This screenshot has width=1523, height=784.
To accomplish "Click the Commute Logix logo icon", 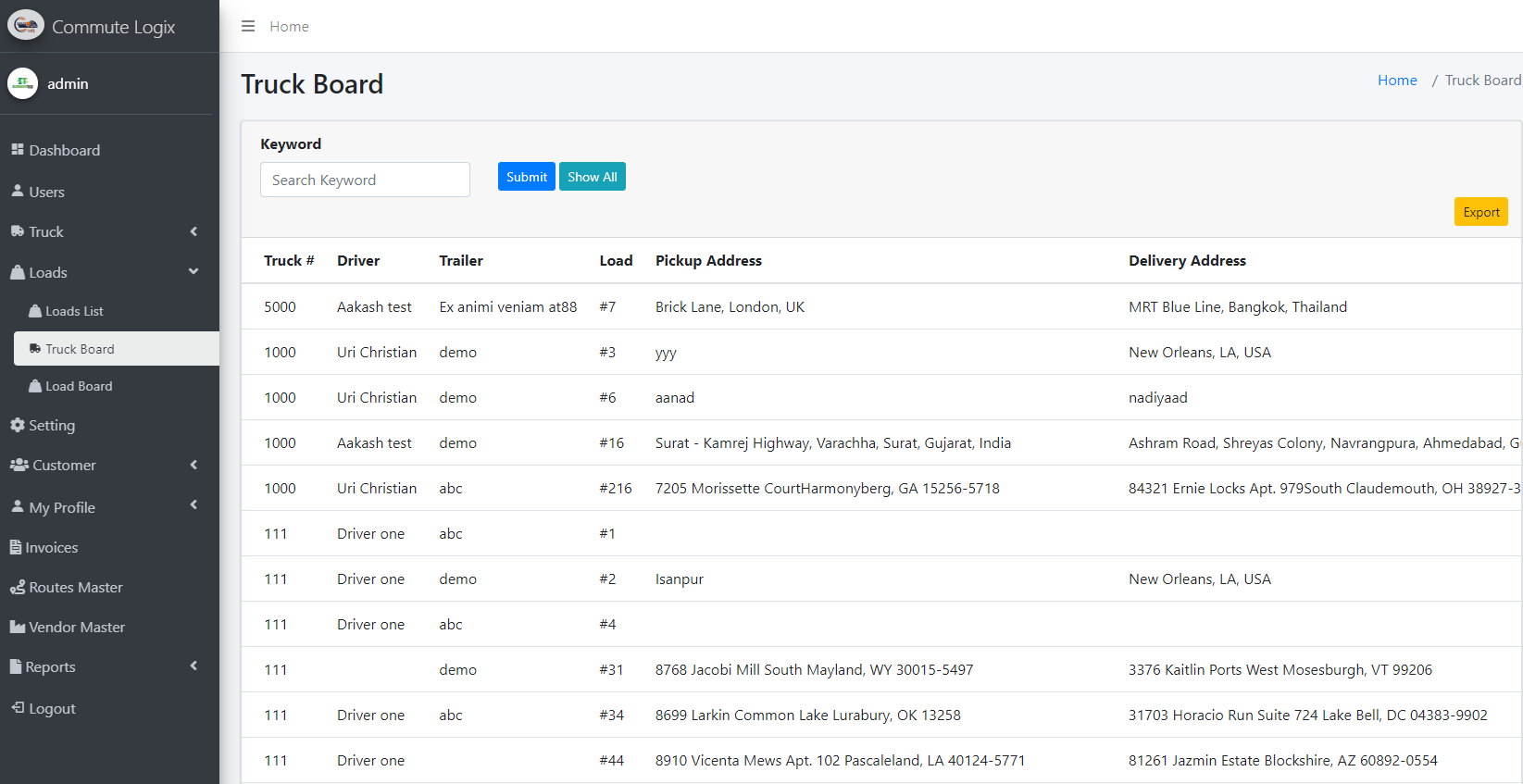I will [x=25, y=26].
